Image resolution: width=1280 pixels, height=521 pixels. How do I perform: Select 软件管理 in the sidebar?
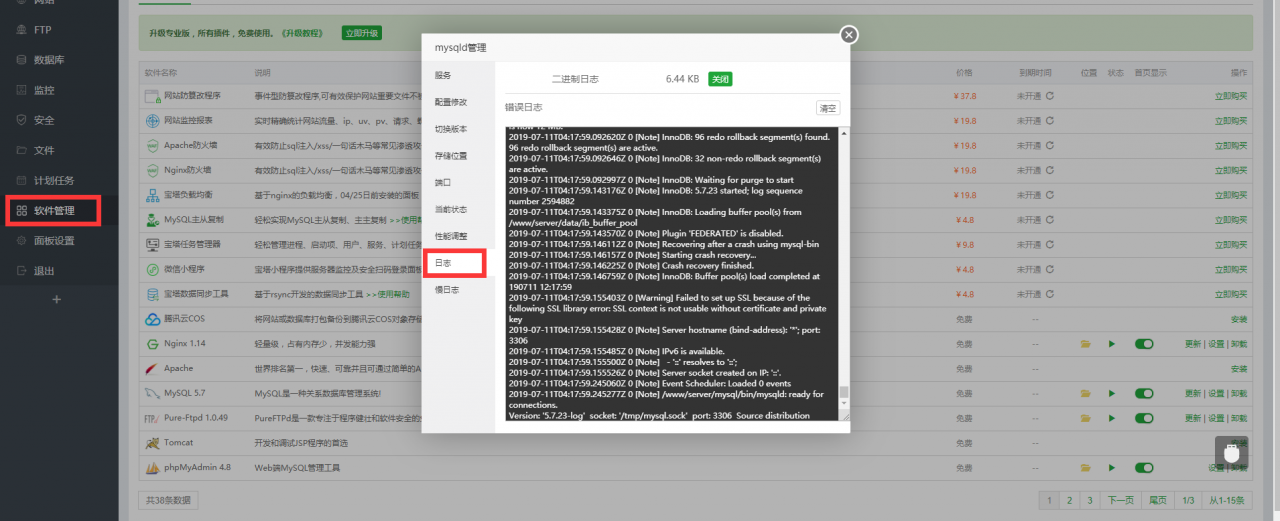[54, 211]
